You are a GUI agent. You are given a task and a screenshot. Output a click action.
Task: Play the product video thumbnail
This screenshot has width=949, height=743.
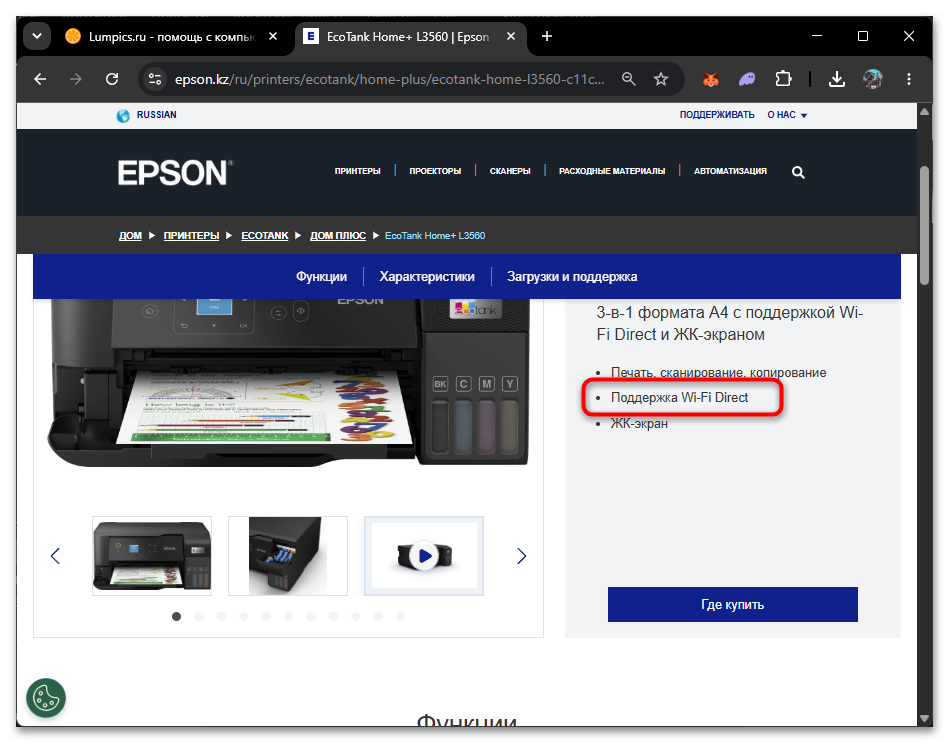point(424,555)
